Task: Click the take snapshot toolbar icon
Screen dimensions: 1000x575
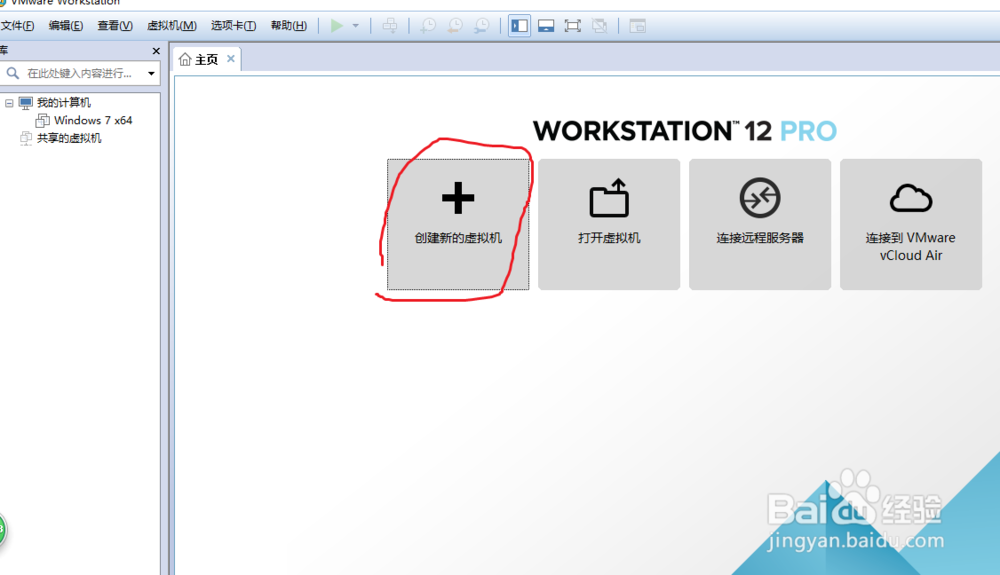Action: (428, 26)
